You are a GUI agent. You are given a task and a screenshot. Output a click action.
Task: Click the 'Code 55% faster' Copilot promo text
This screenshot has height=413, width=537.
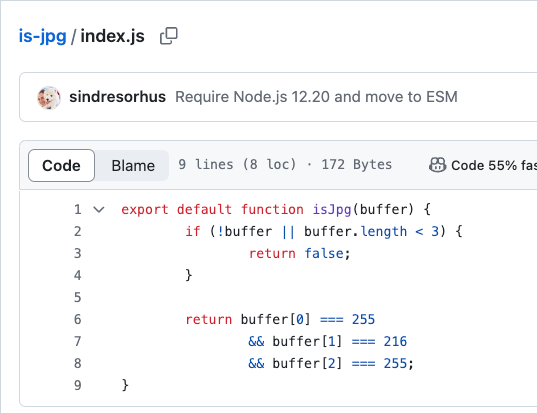tap(494, 165)
